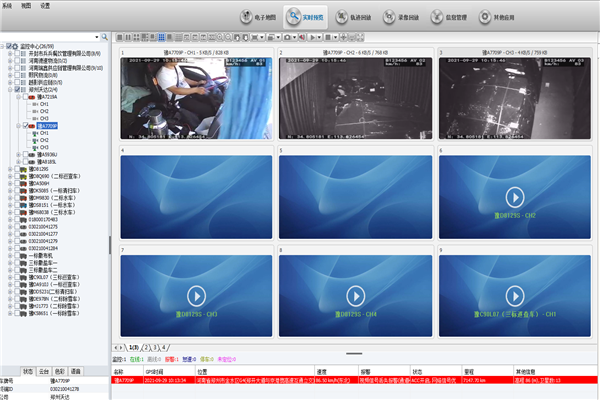
Task: Select the CH1 live video of 豫A7709P
Action: coord(194,95)
